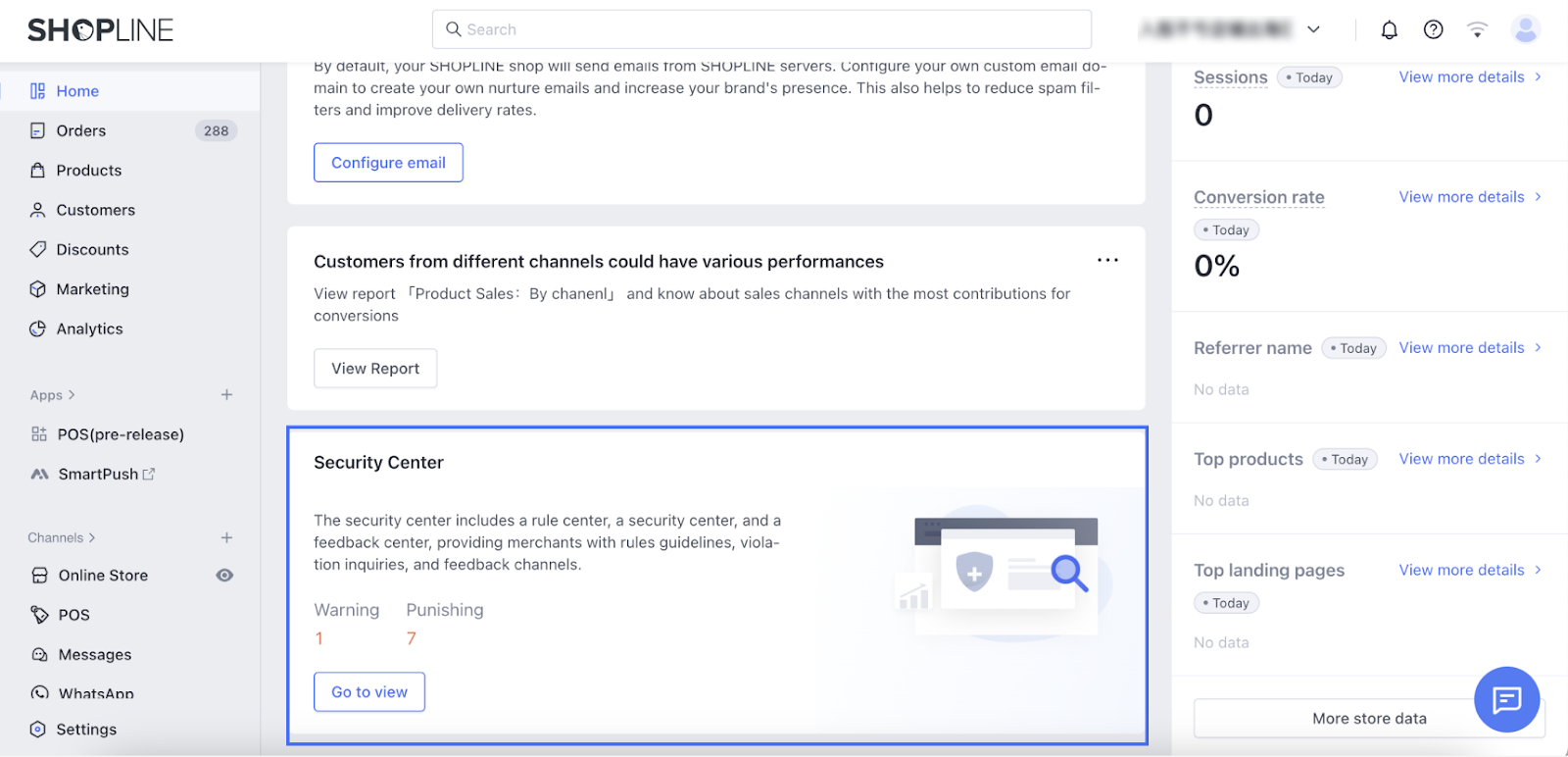Open the Orders menu item
The height and width of the screenshot is (757, 1568).
coord(81,131)
